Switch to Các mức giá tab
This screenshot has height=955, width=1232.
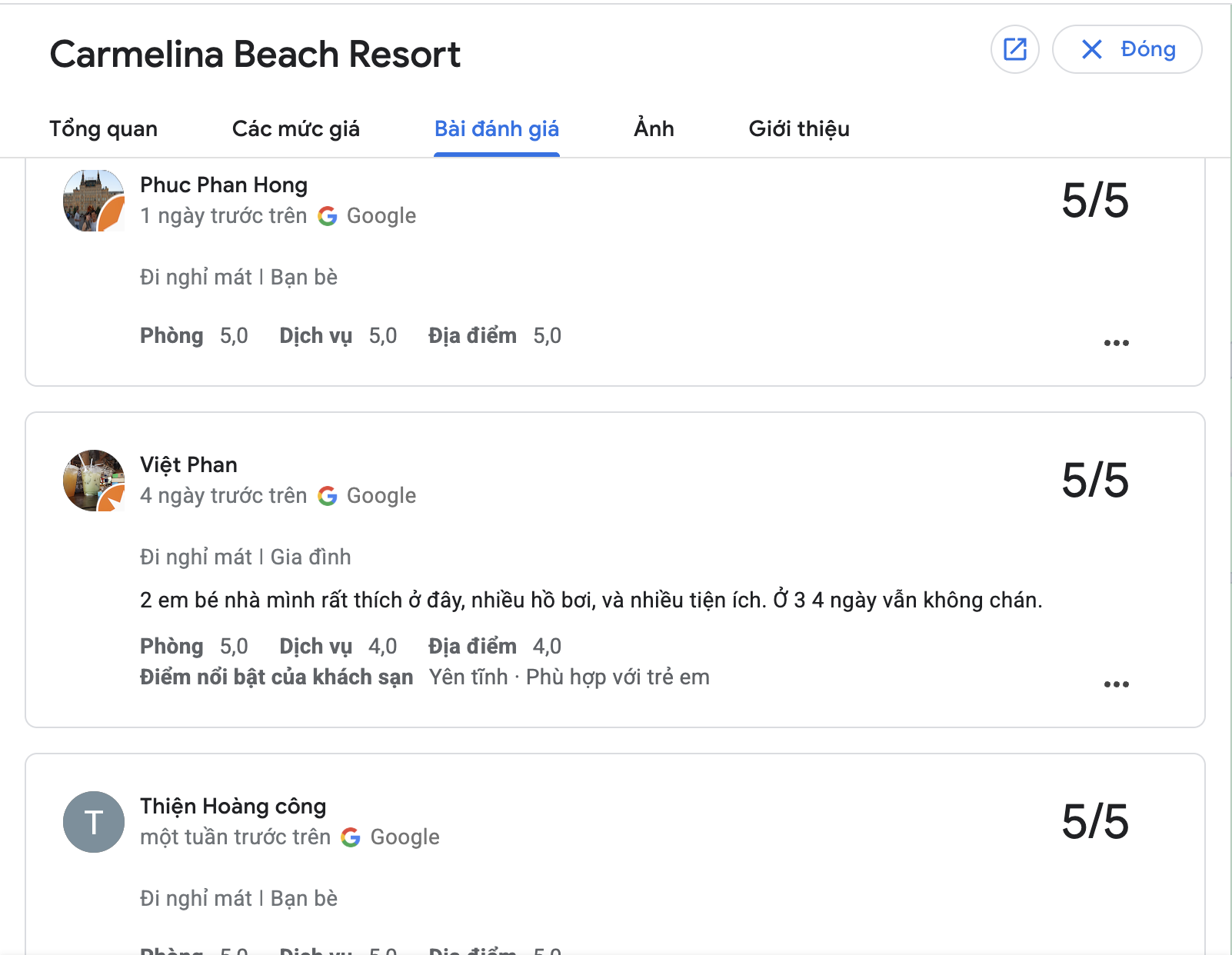(296, 128)
